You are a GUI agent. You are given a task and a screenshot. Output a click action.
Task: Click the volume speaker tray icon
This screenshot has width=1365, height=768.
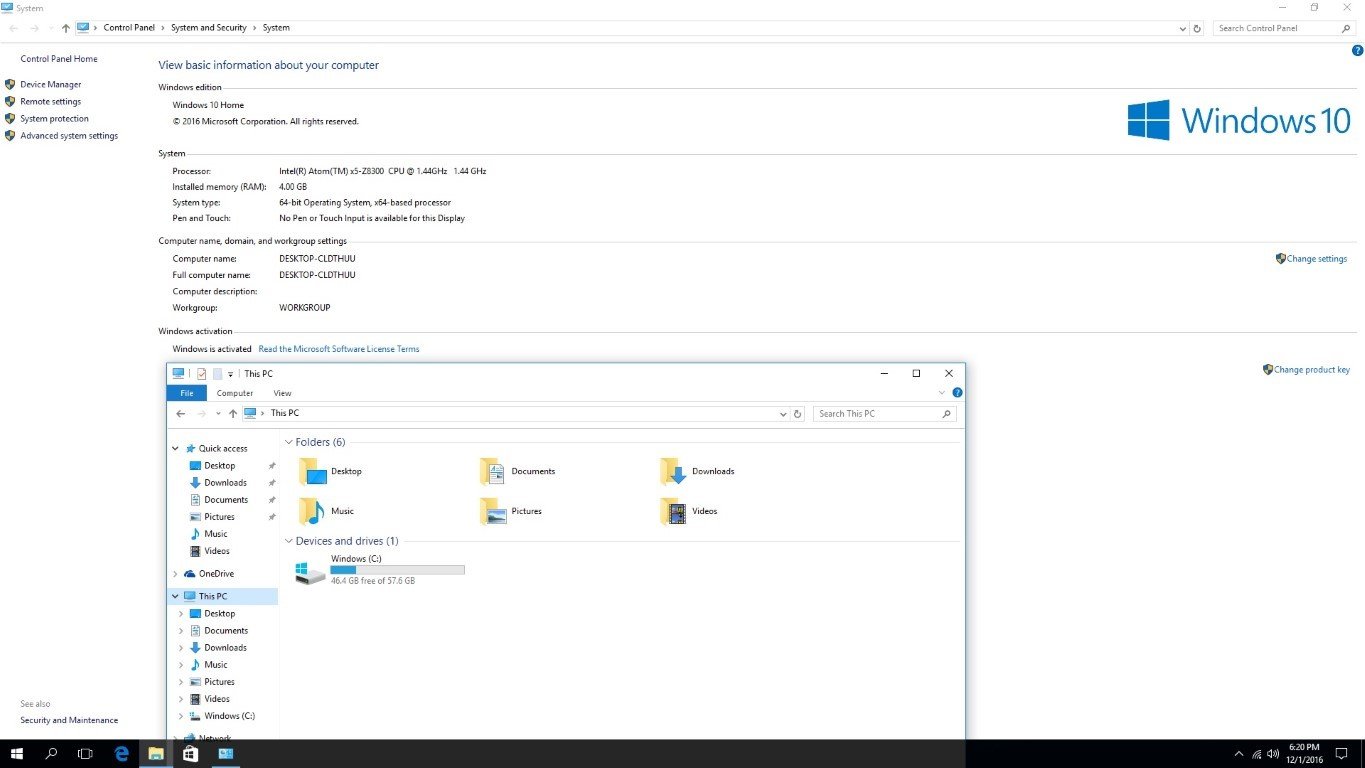point(1273,754)
